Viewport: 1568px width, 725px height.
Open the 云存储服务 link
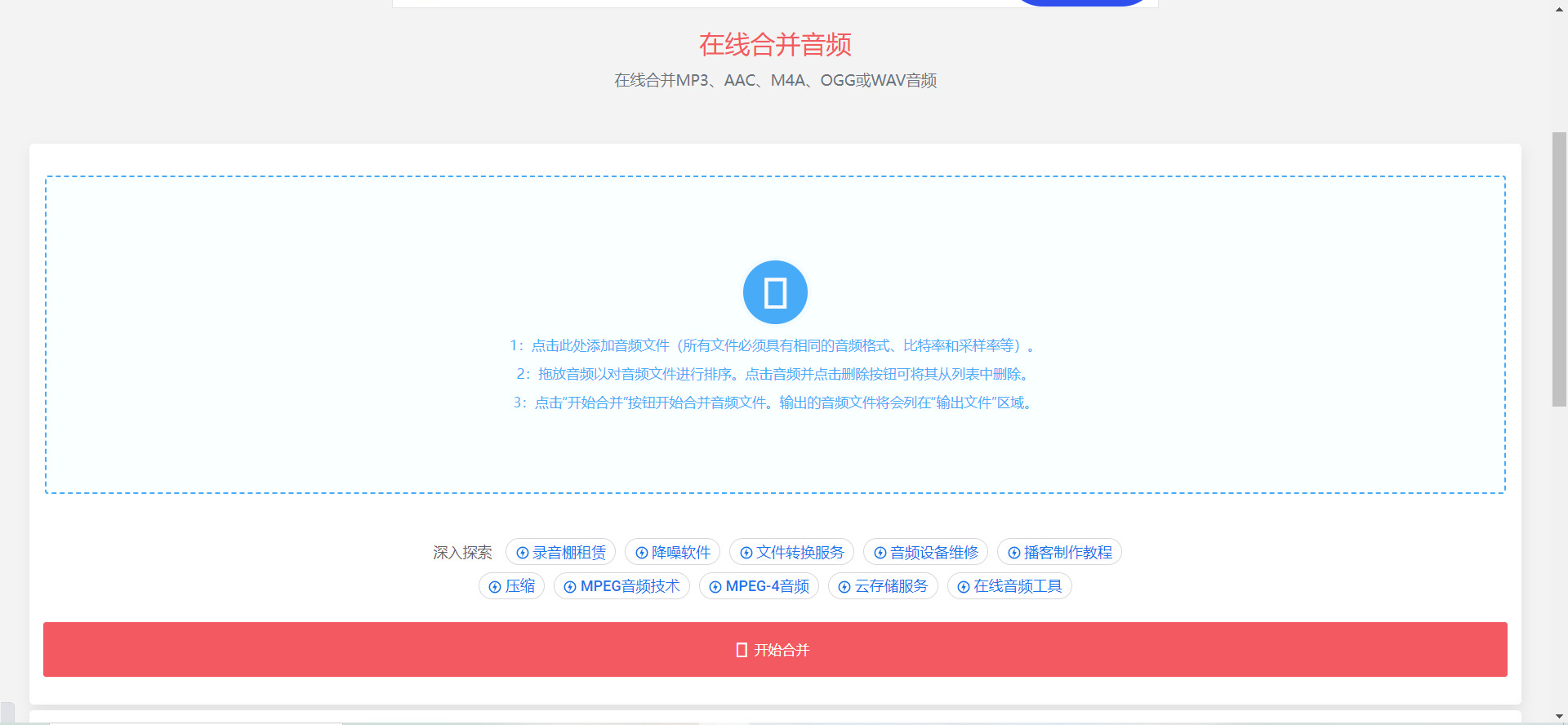click(x=883, y=586)
